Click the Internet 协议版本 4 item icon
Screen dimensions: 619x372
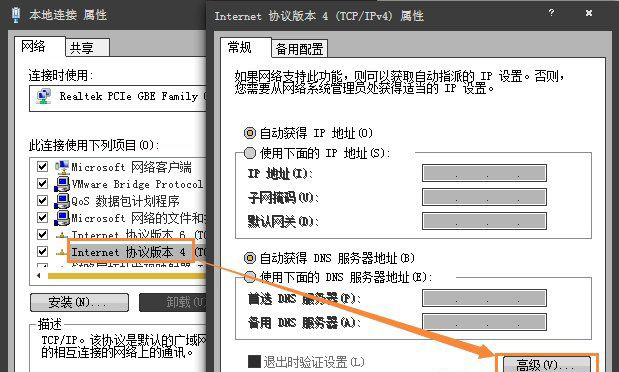point(61,252)
